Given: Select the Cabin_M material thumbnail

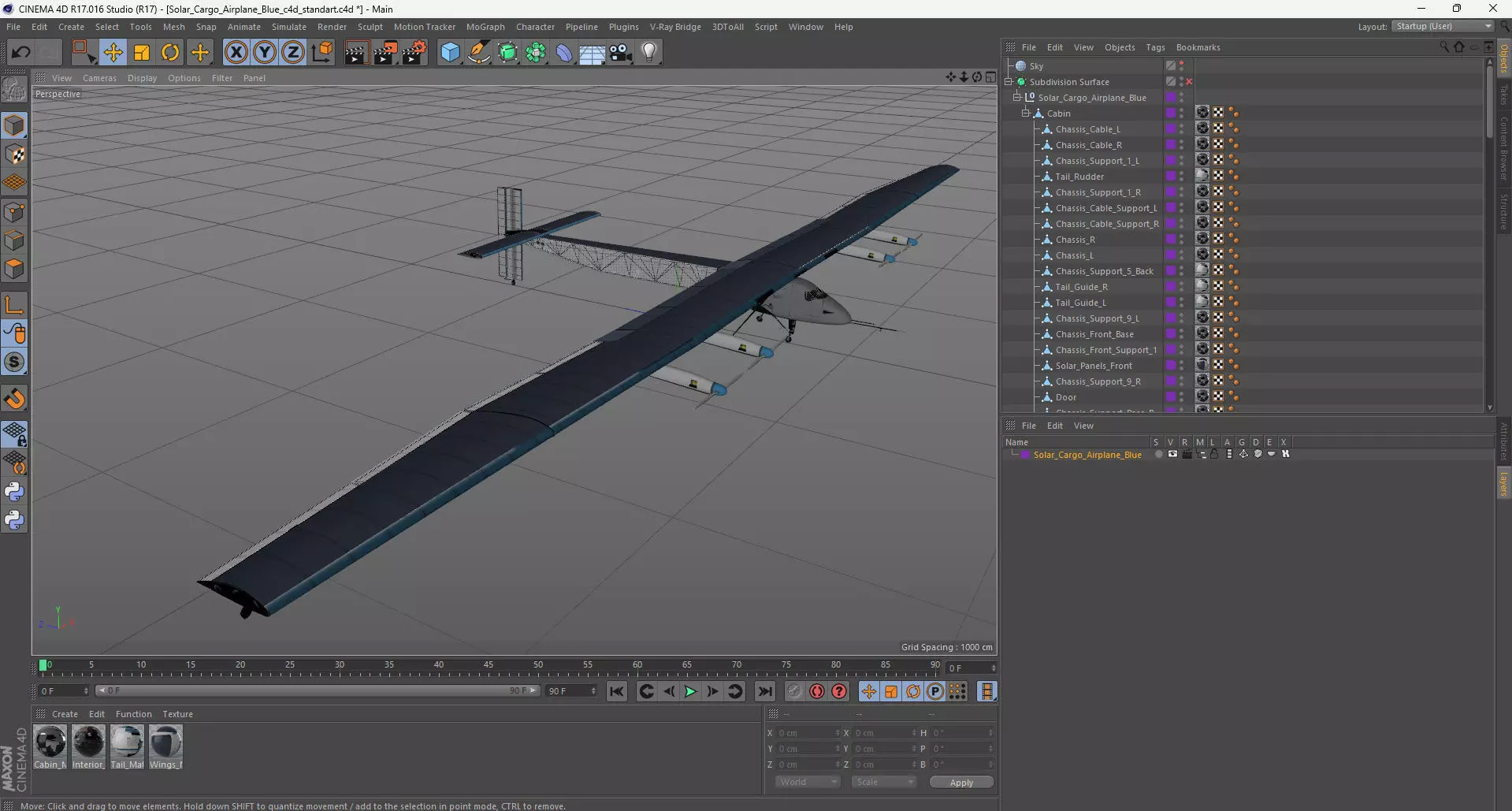Looking at the screenshot, I should tap(50, 747).
